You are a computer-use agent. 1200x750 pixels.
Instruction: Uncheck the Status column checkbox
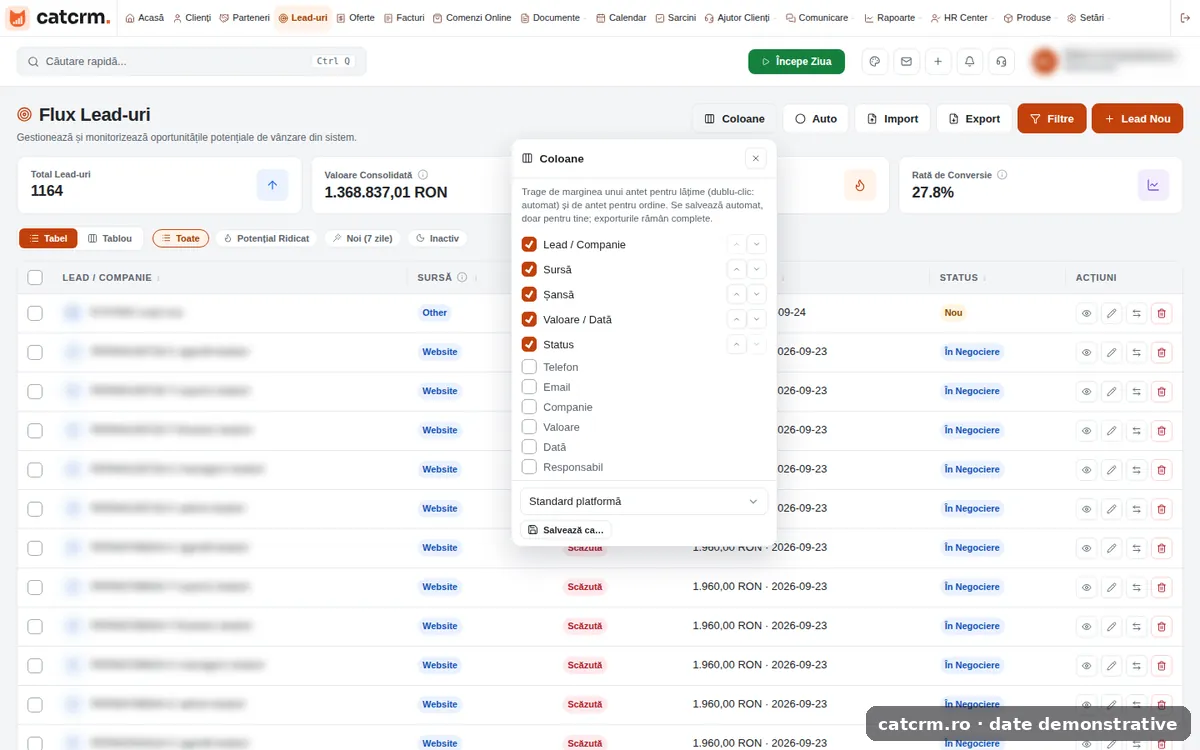529,344
